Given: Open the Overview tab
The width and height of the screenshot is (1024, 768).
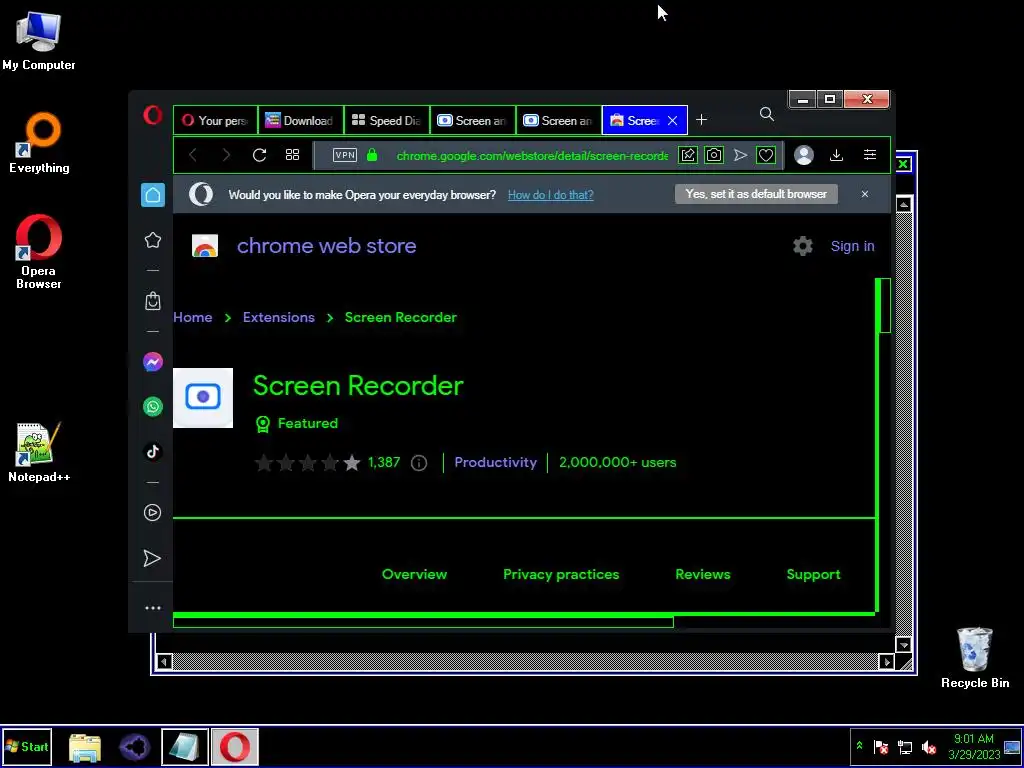Looking at the screenshot, I should tap(415, 574).
